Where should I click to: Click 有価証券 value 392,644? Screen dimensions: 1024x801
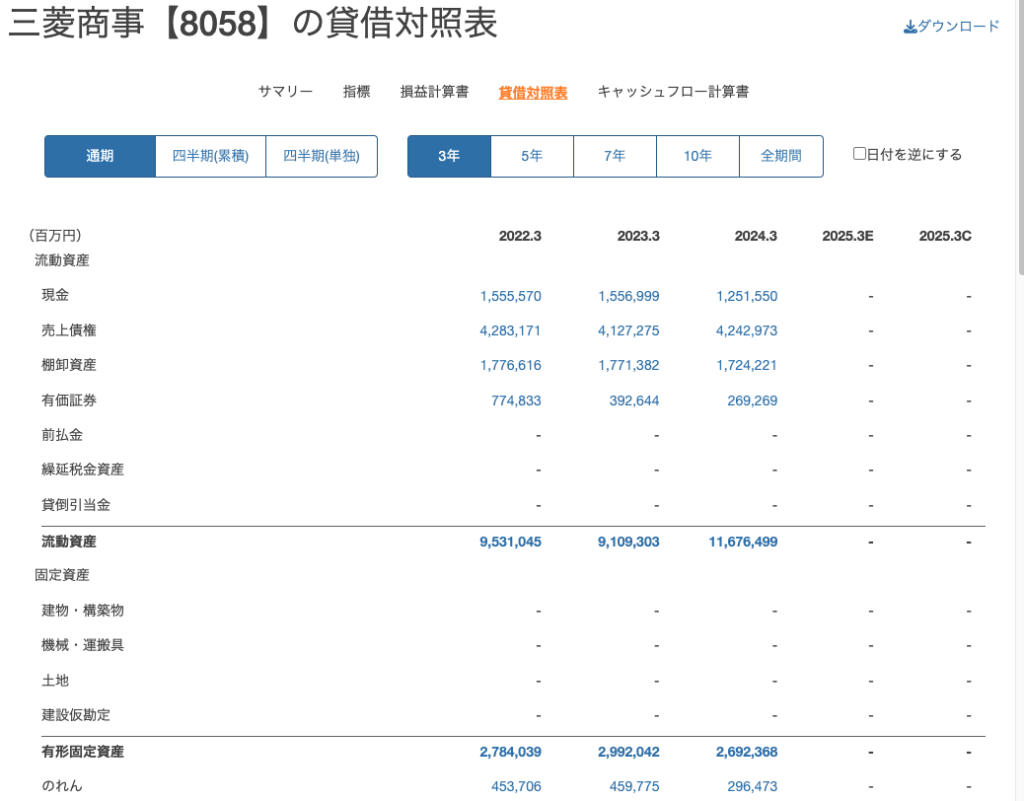pos(635,401)
